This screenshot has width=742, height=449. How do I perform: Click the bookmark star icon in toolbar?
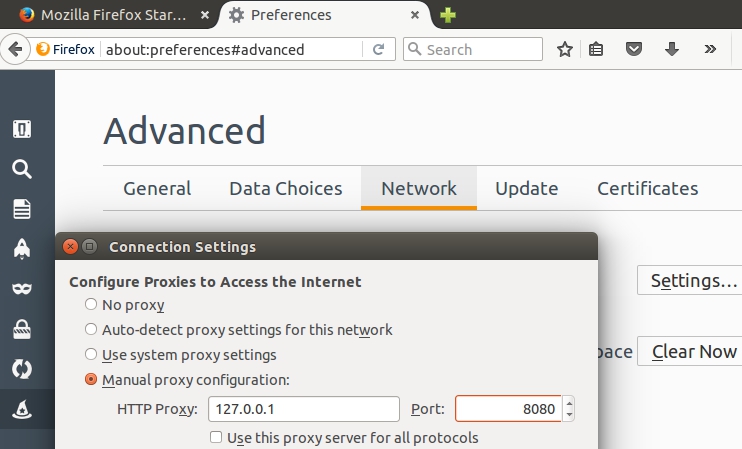tap(565, 49)
